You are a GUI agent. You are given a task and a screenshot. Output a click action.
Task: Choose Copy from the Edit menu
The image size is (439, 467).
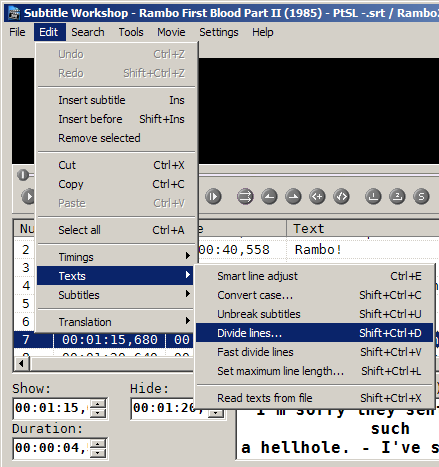pos(116,184)
